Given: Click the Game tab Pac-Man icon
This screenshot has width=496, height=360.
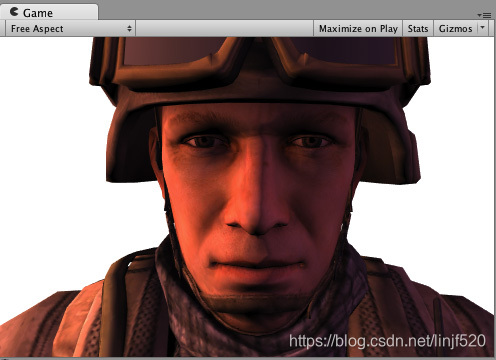Looking at the screenshot, I should 14,12.
